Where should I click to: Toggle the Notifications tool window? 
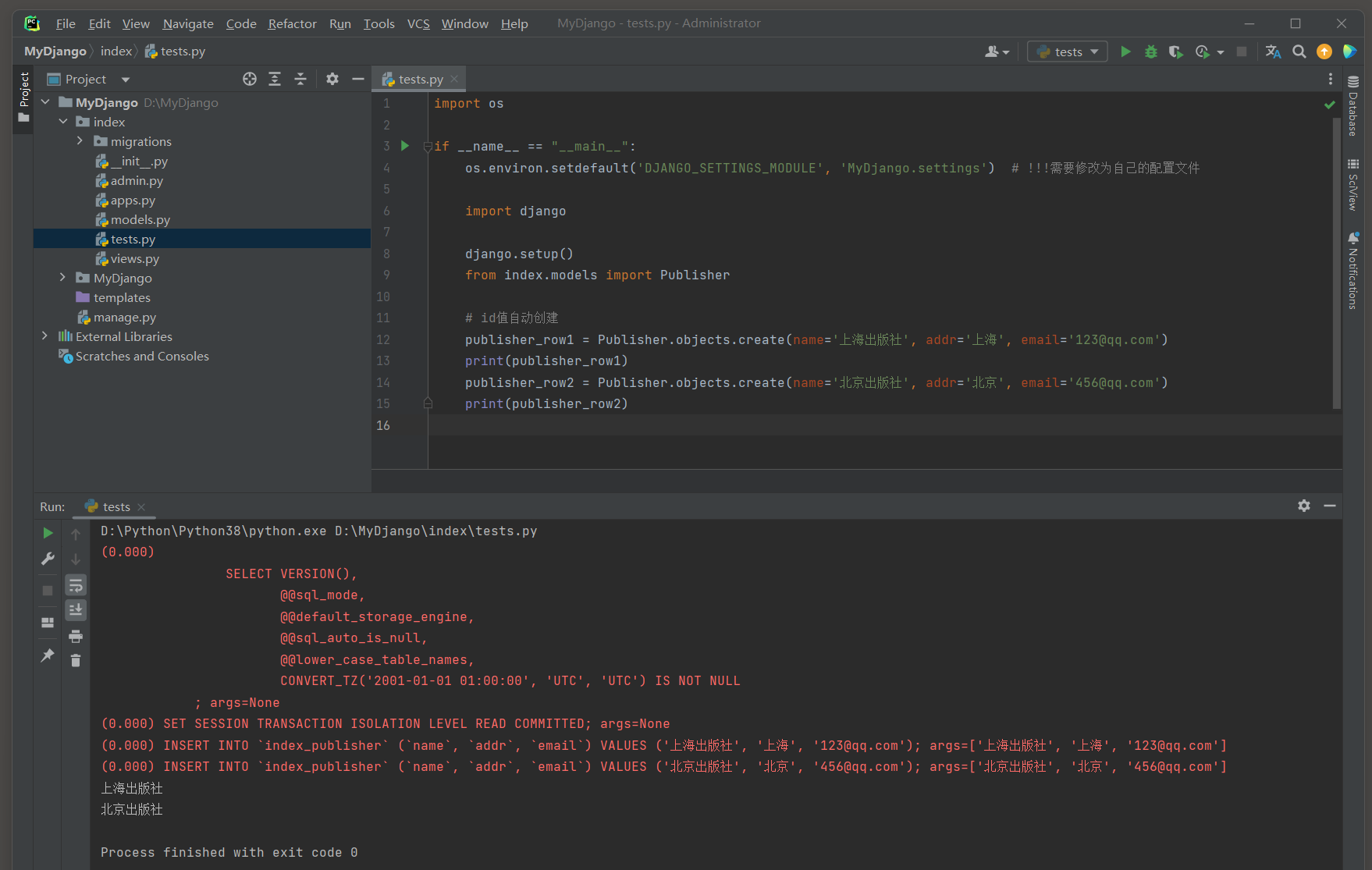(x=1353, y=271)
